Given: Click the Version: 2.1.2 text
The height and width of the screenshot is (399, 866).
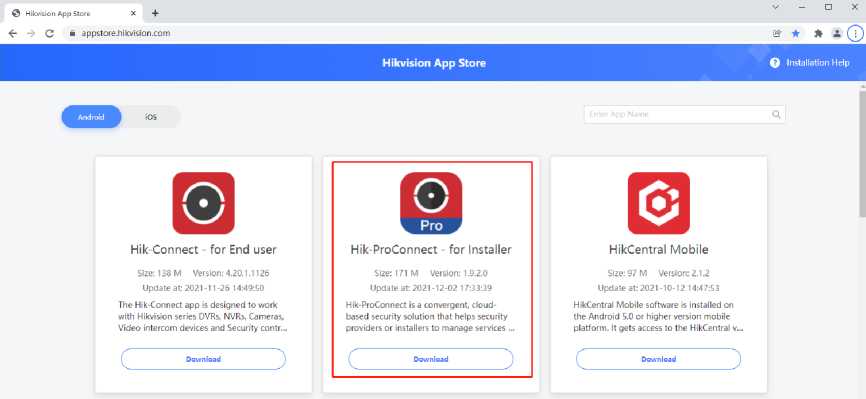Looking at the screenshot, I should pos(684,273).
